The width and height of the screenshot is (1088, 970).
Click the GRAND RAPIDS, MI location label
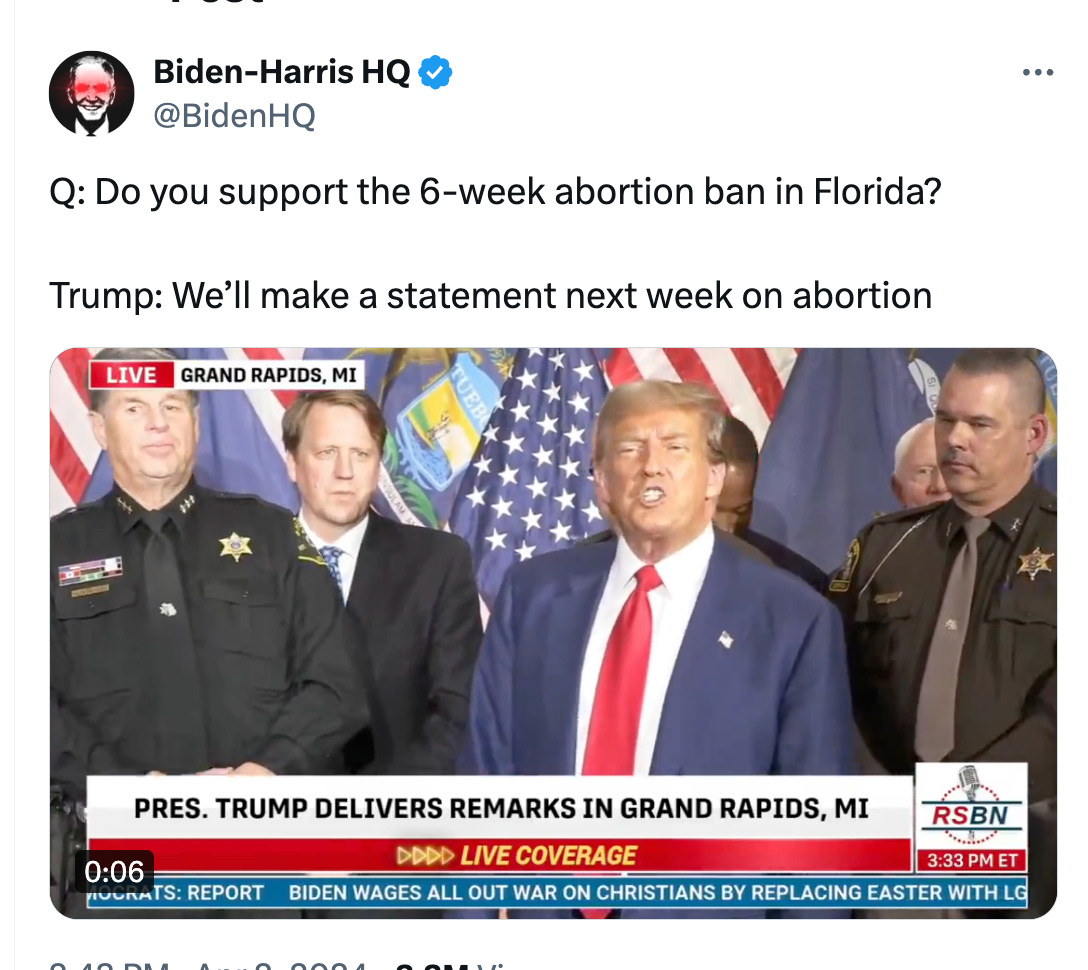(269, 375)
